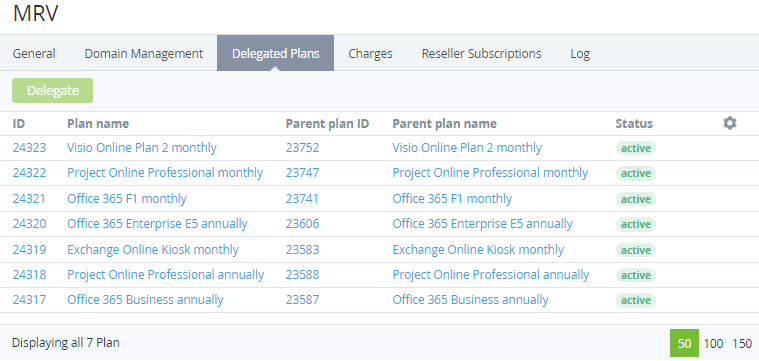
Task: Set page size to 100
Action: (713, 344)
